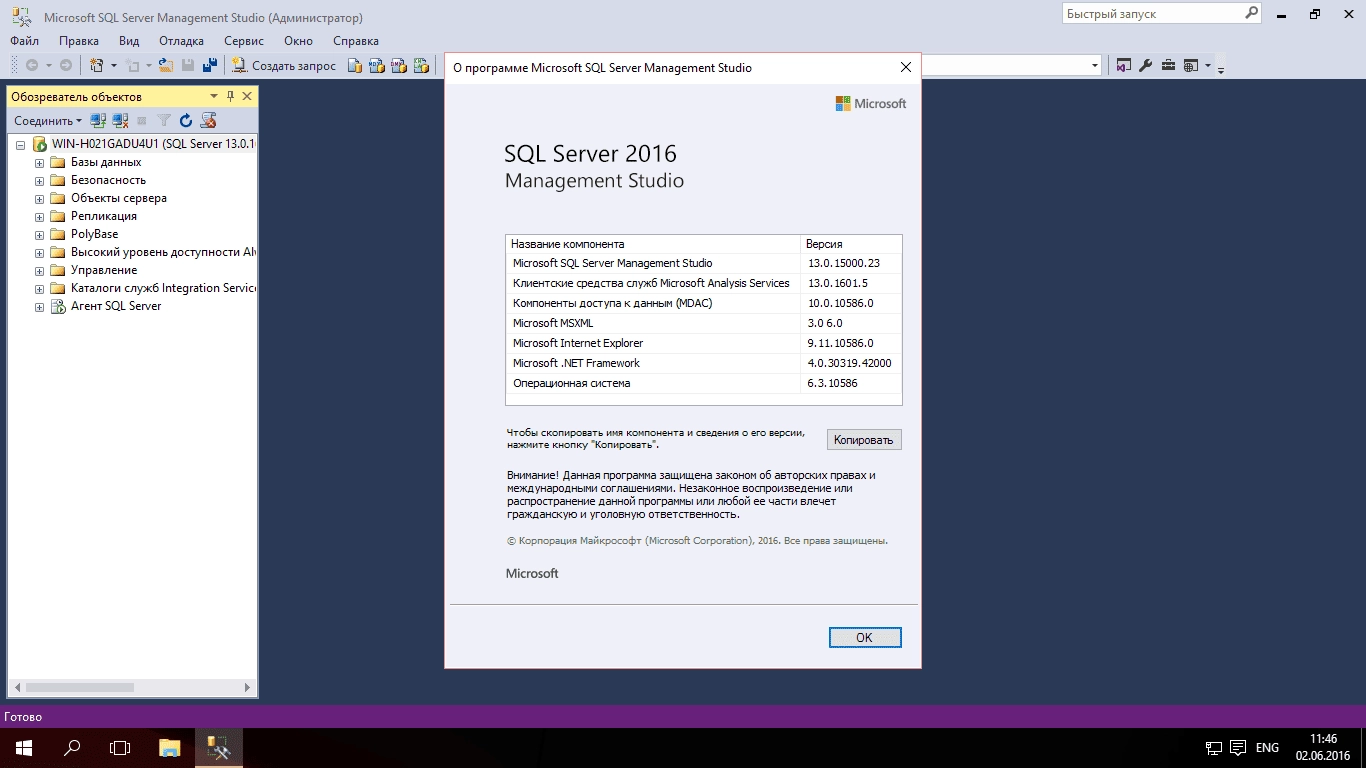Click the Save All double-floppy icon
The image size is (1366, 768).
(x=210, y=65)
